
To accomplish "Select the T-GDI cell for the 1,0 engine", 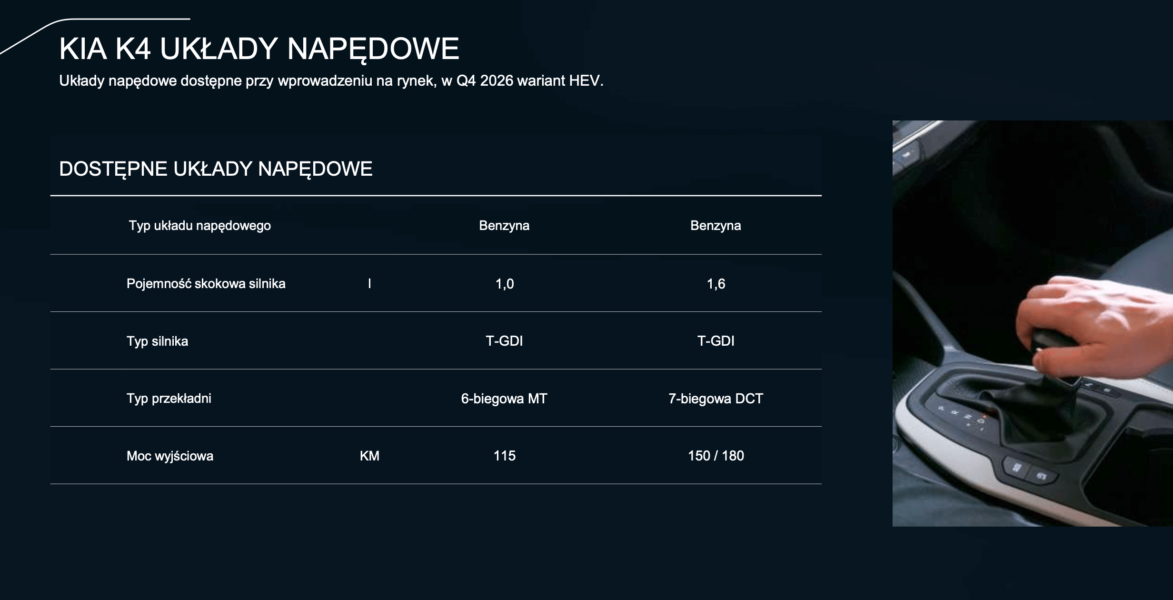I will (x=504, y=341).
